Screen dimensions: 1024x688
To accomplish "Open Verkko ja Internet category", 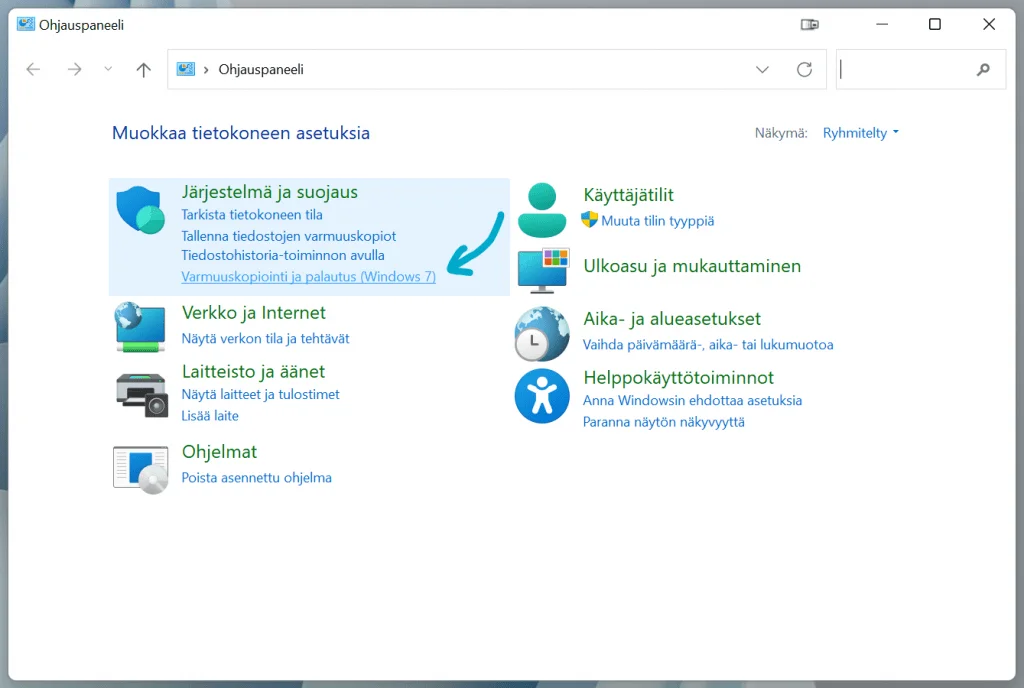I will 253,313.
